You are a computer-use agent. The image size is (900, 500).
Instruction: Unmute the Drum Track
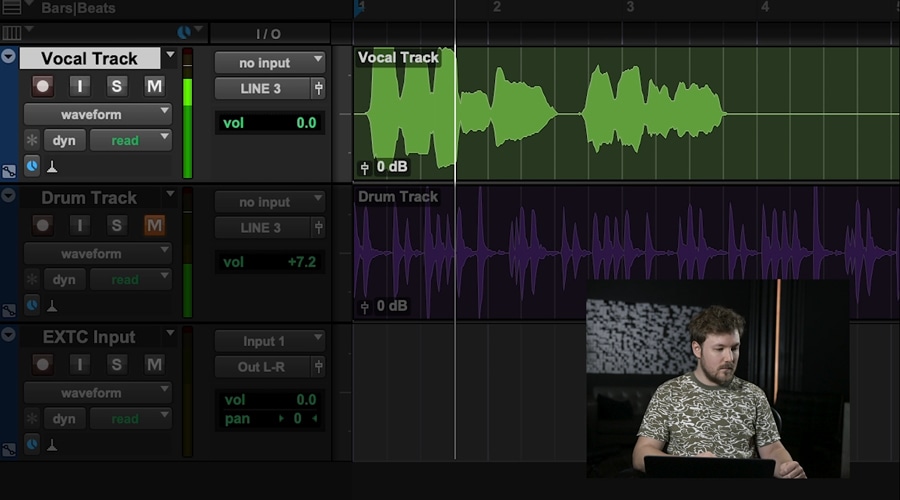(x=154, y=225)
